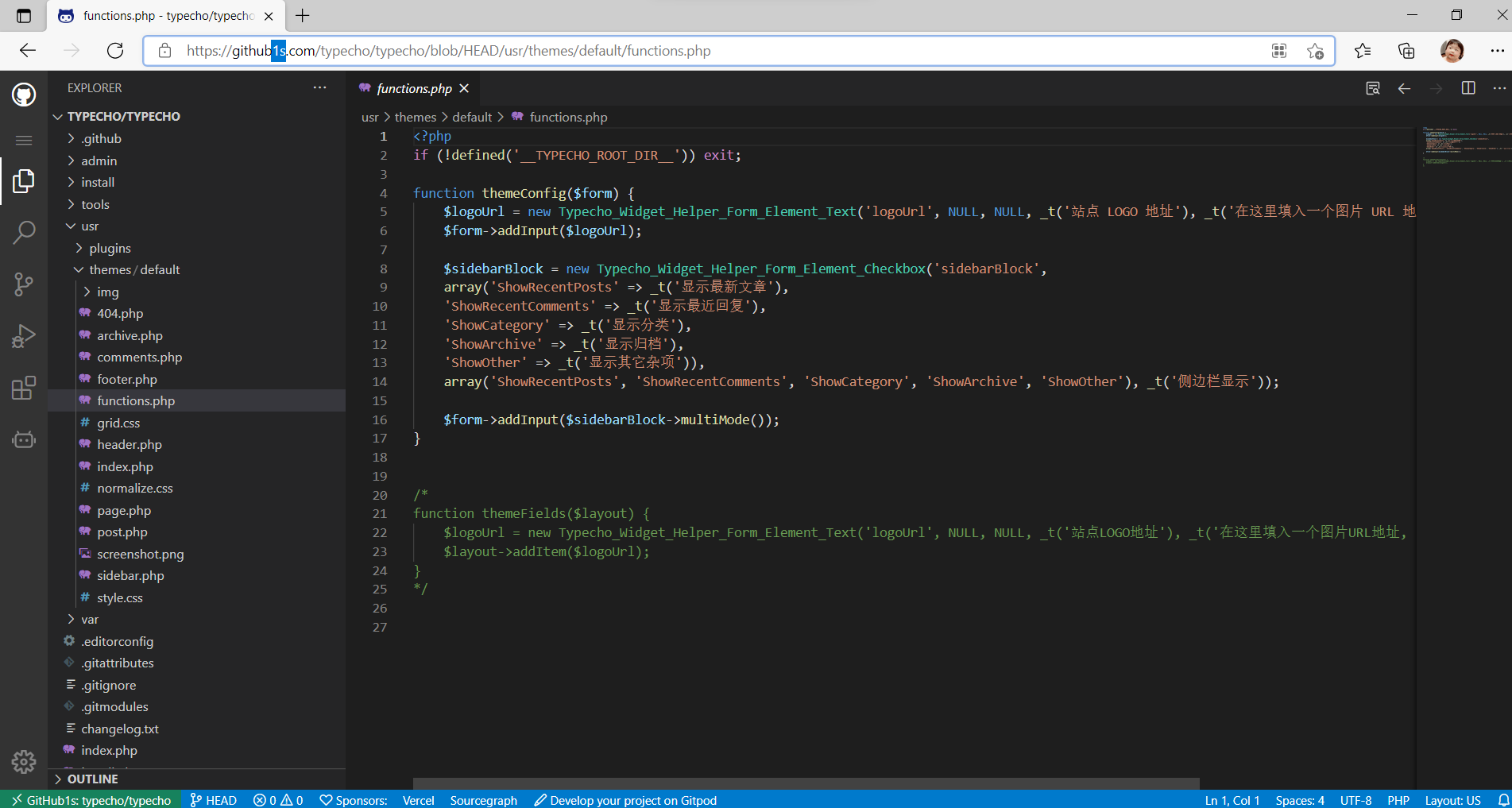Click the themes breadcrumb segment
The image size is (1512, 808).
(415, 117)
